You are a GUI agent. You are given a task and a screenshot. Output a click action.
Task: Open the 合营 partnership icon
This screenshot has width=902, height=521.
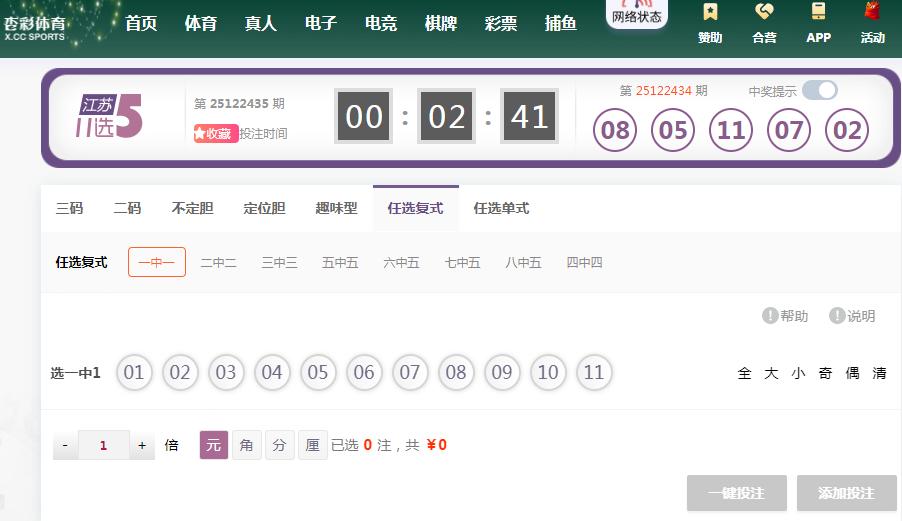764,13
